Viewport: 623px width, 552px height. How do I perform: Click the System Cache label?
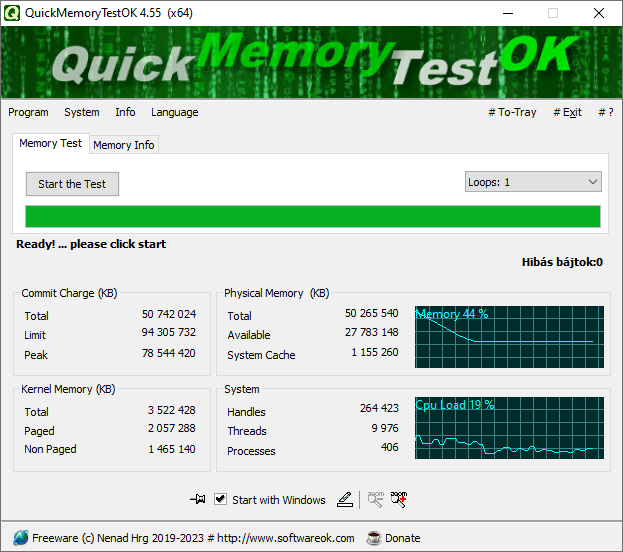pos(261,355)
